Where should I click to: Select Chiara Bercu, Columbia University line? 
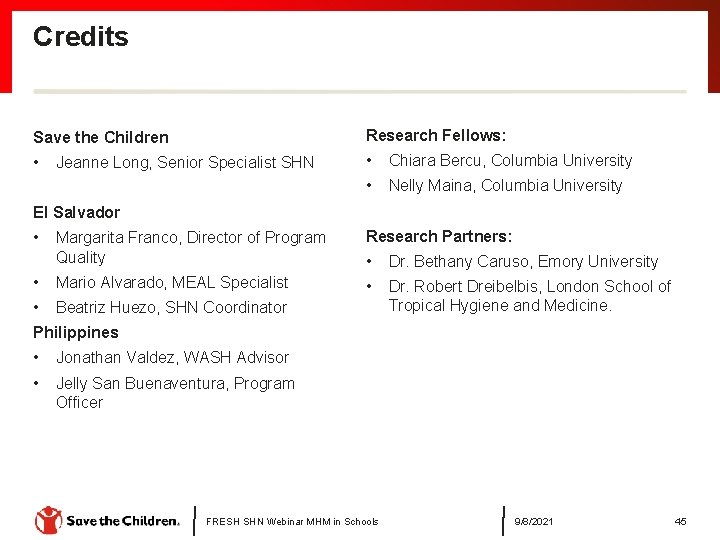pyautogui.click(x=510, y=160)
